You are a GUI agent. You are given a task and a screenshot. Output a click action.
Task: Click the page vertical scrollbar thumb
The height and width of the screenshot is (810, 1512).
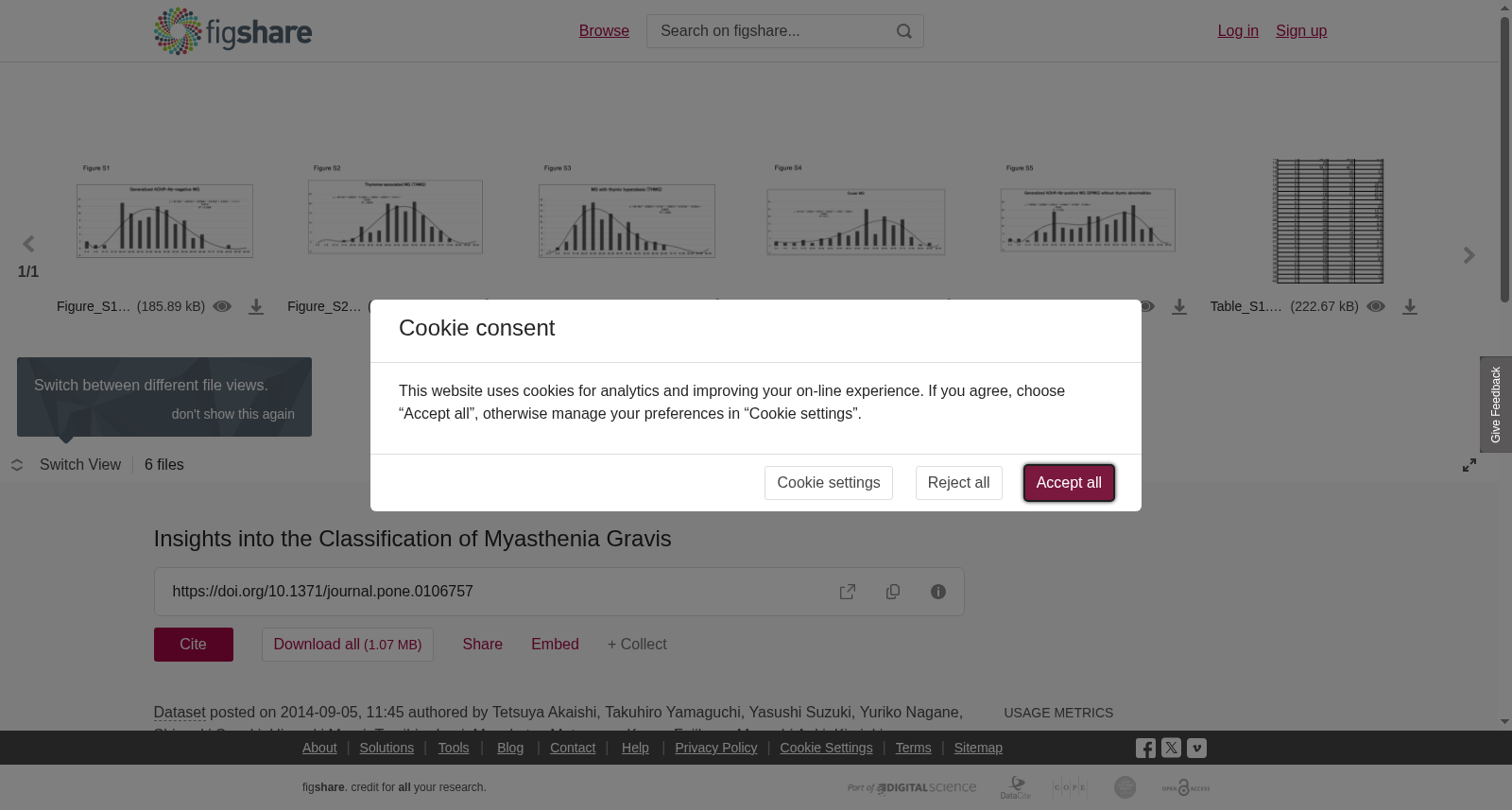pyautogui.click(x=1504, y=159)
